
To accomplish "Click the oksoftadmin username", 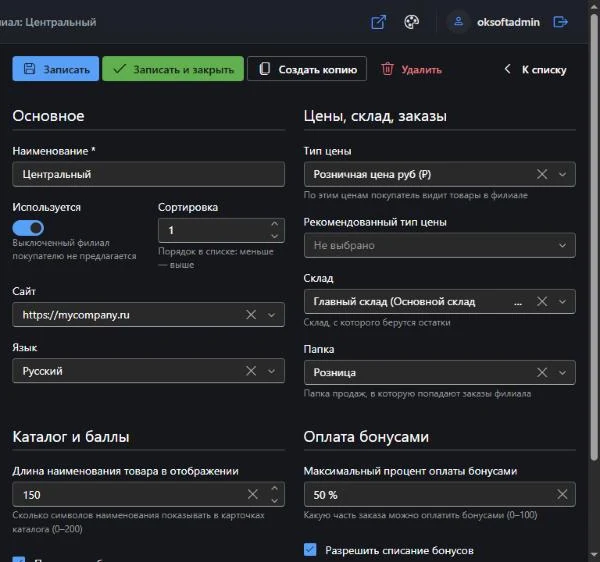I will [508, 22].
